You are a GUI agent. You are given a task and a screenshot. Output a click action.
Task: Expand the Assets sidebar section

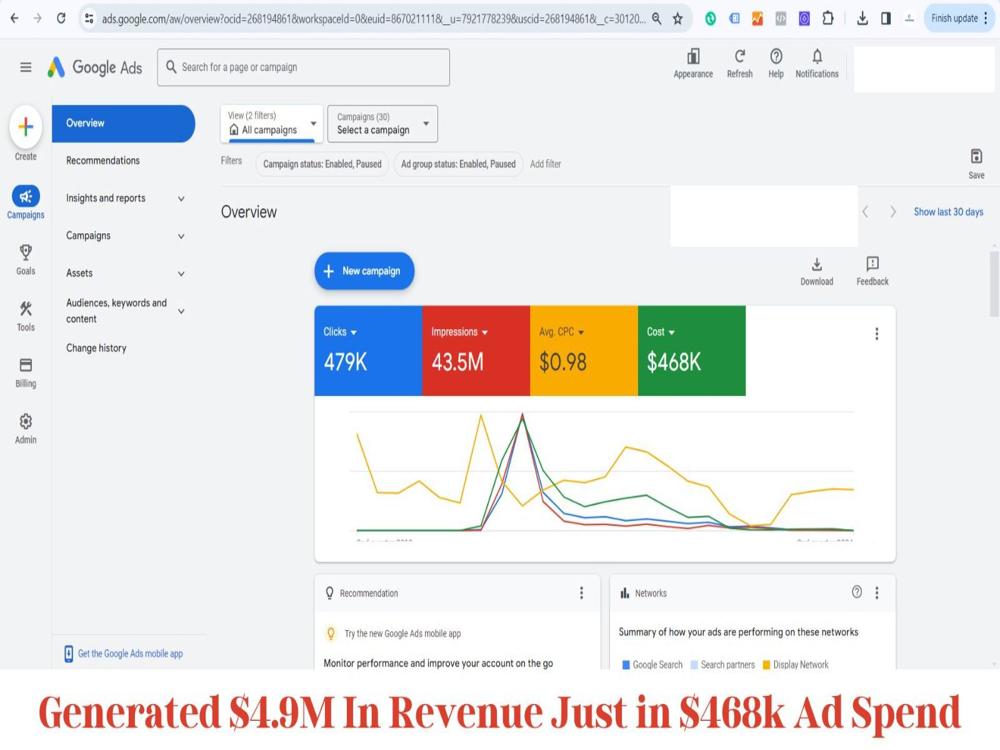click(x=181, y=274)
